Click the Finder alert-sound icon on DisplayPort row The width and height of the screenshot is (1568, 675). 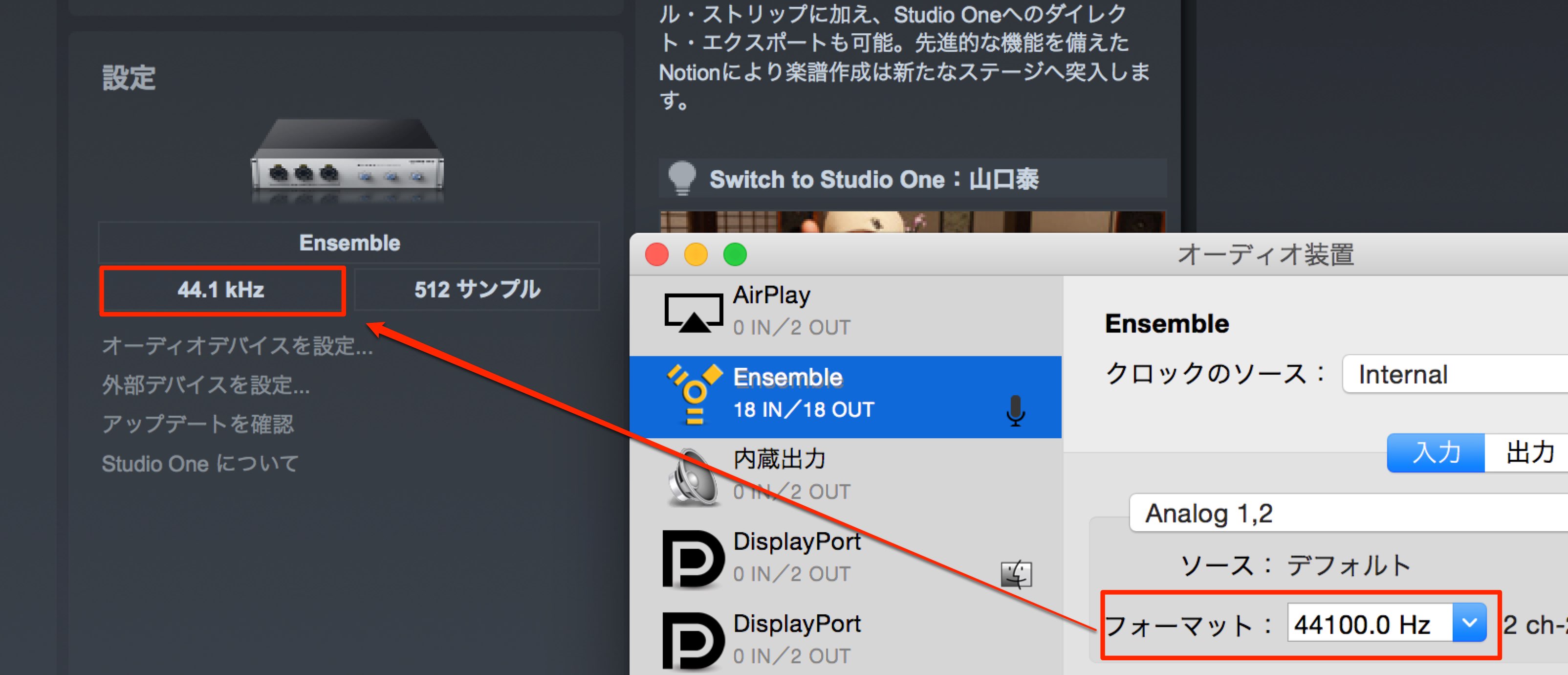[x=1017, y=574]
